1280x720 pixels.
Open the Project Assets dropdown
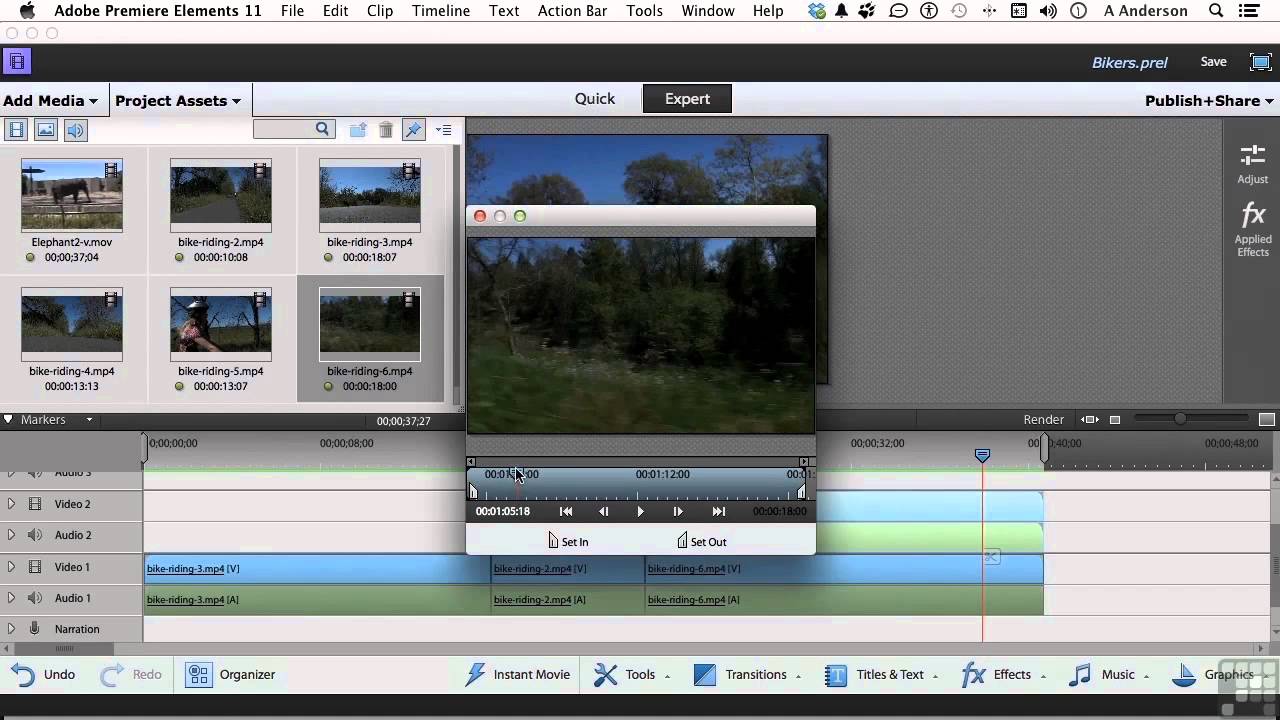(178, 100)
